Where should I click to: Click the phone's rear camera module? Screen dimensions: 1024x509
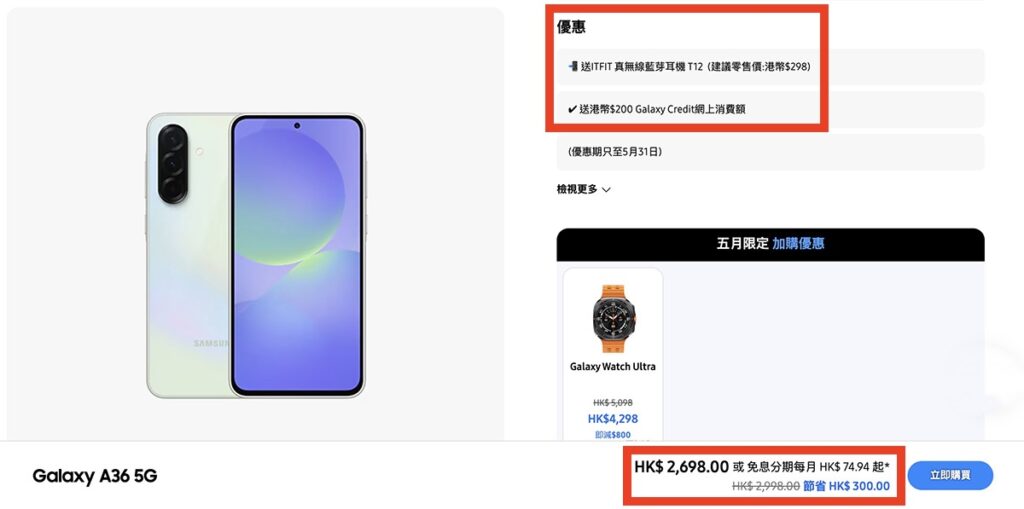pyautogui.click(x=173, y=164)
